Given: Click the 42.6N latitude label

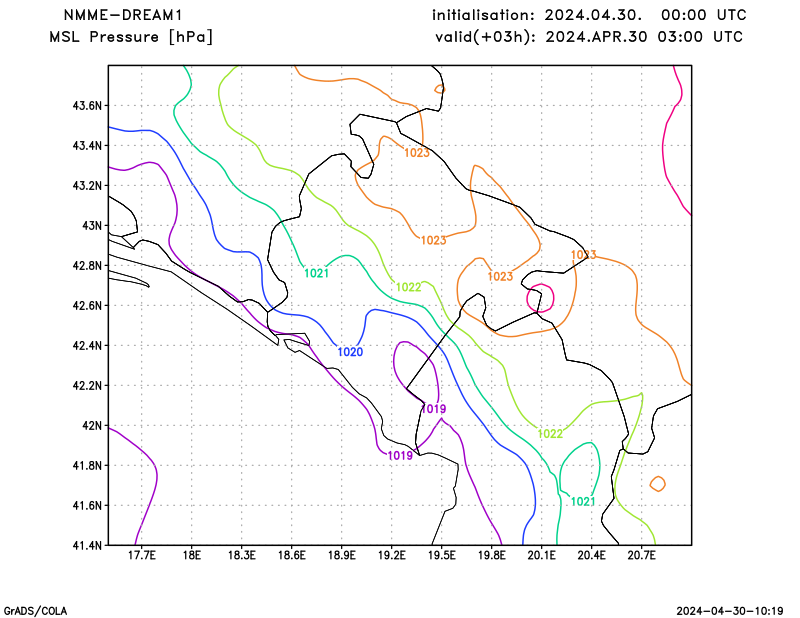Looking at the screenshot, I should (x=87, y=306).
